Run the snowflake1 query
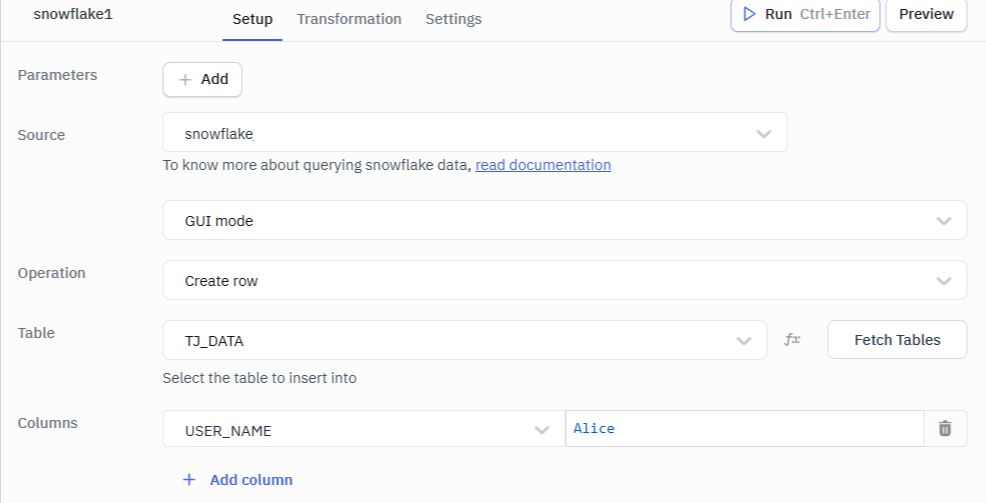The height and width of the screenshot is (503, 986). tap(805, 14)
